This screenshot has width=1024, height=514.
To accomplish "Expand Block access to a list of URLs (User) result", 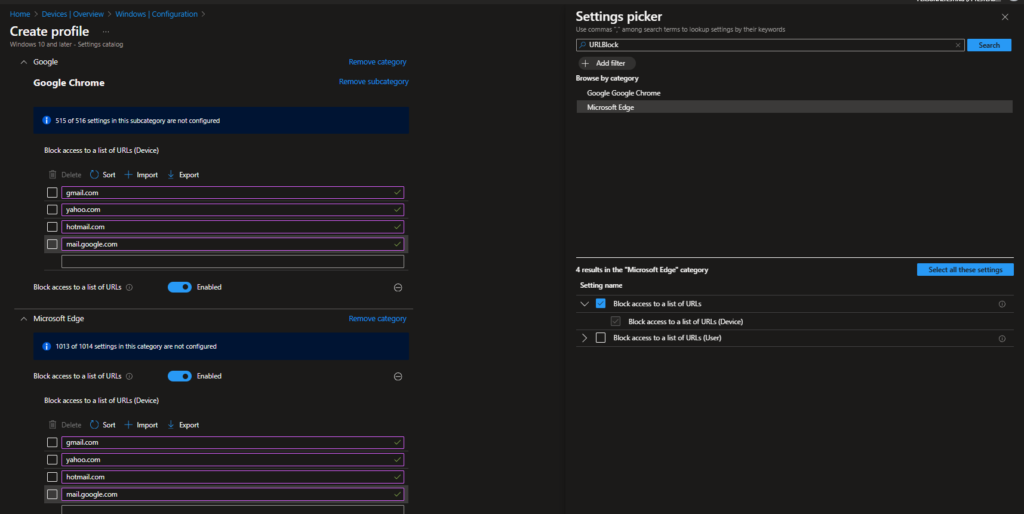I will [x=584, y=338].
